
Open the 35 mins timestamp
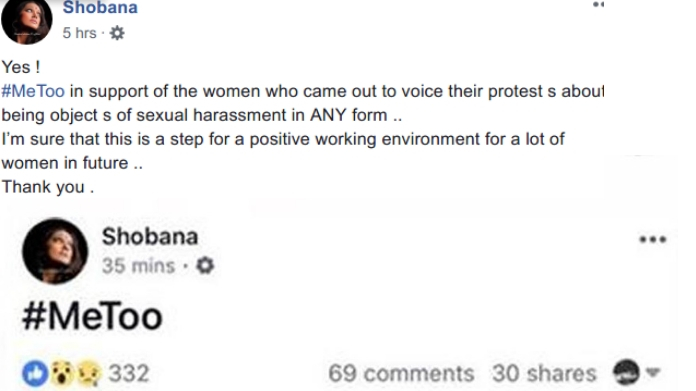click(x=138, y=266)
